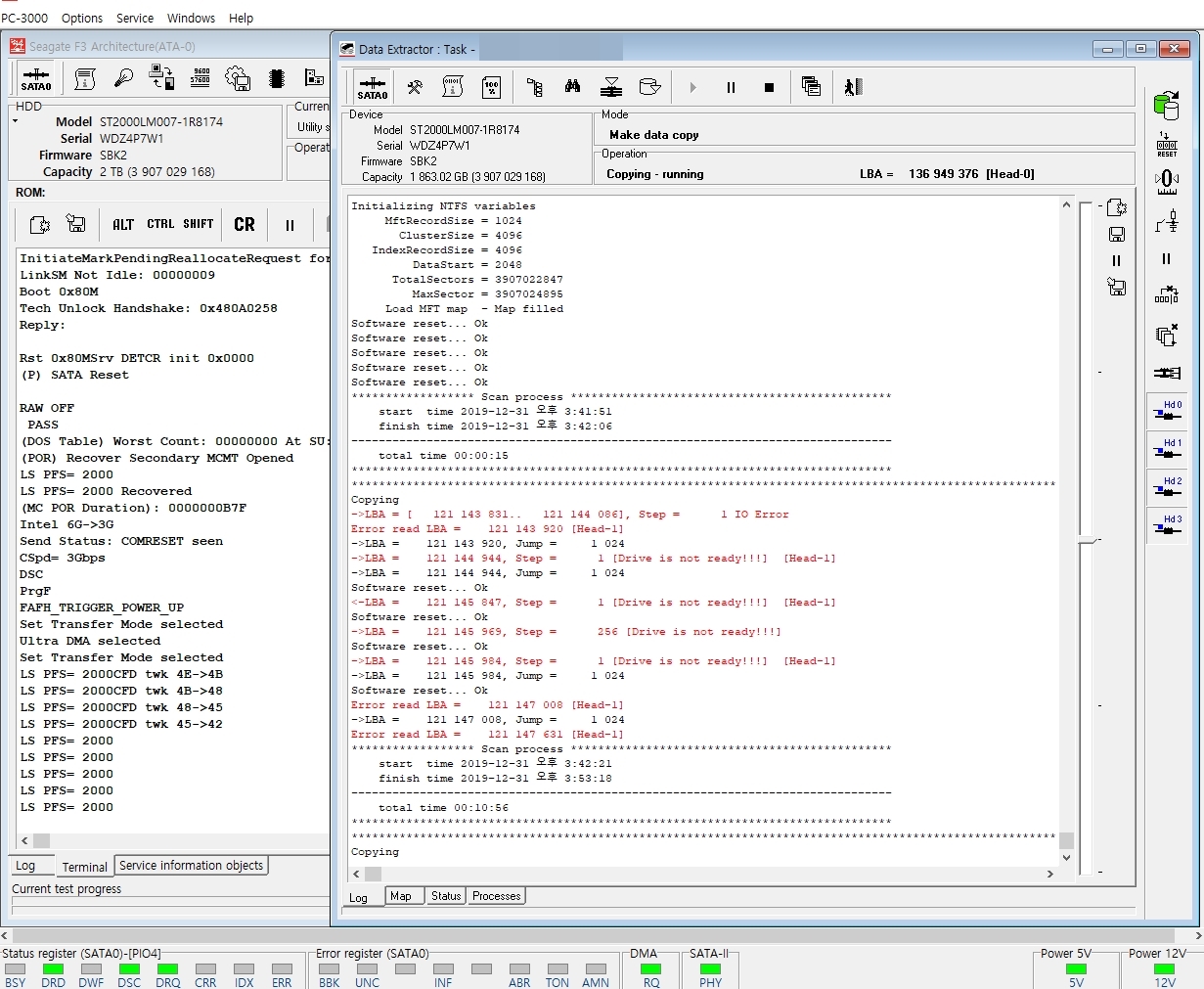Viewport: 1204px width, 989px height.
Task: Switch to the Map tab
Action: 401,896
